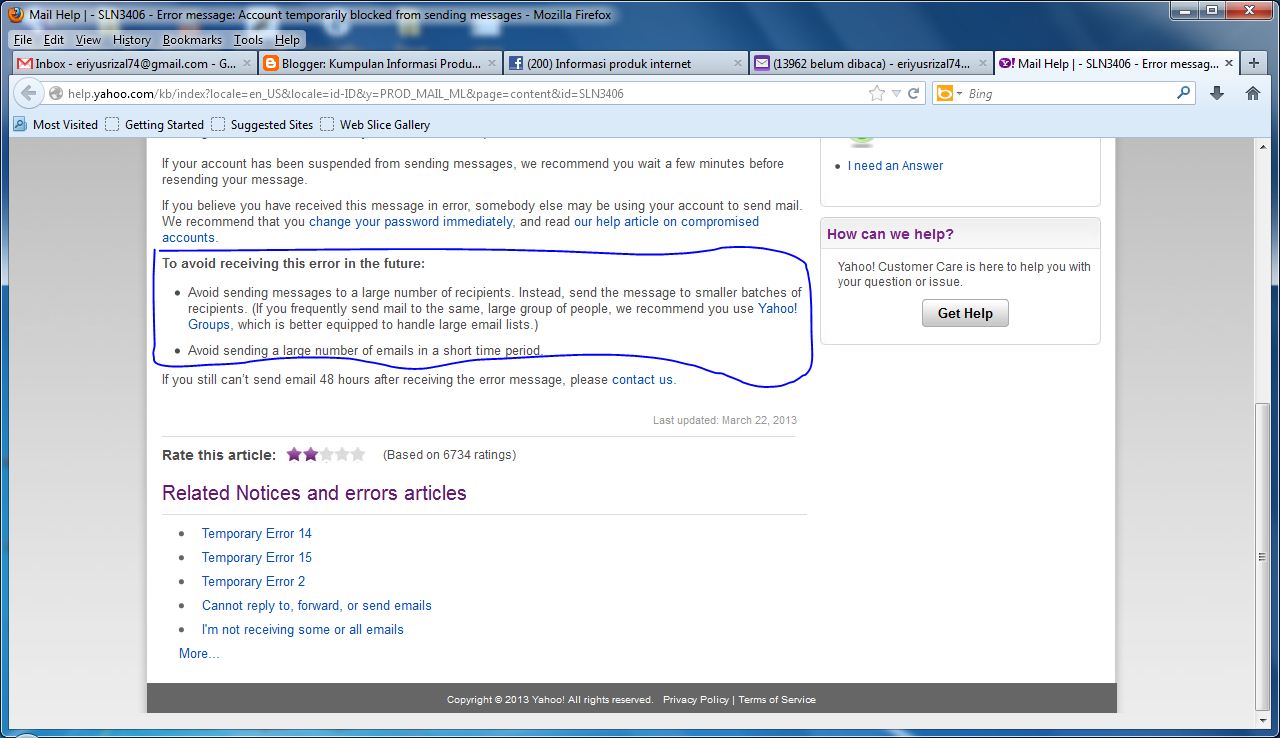Click the I need an Answer link
The height and width of the screenshot is (738, 1280).
point(895,166)
